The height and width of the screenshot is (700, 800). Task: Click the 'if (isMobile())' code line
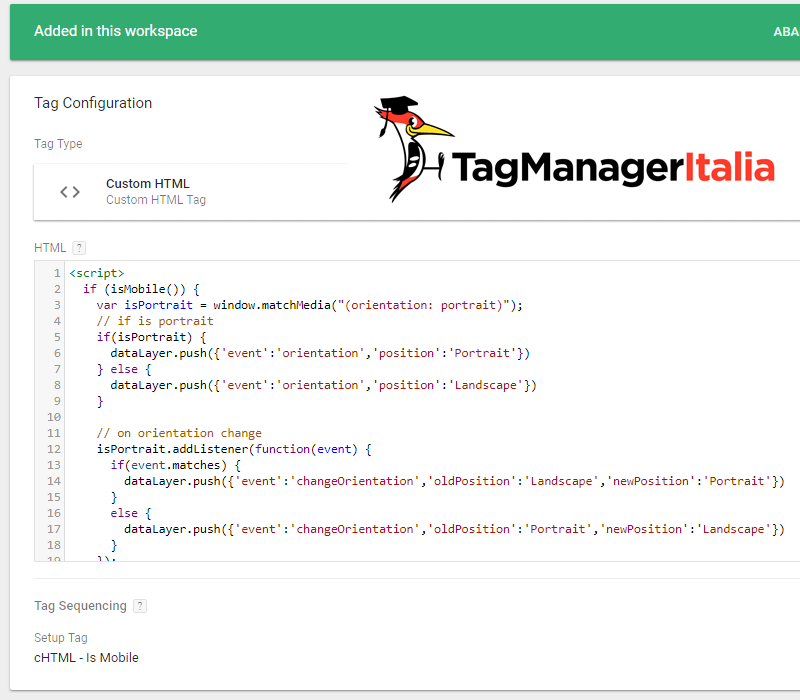141,289
